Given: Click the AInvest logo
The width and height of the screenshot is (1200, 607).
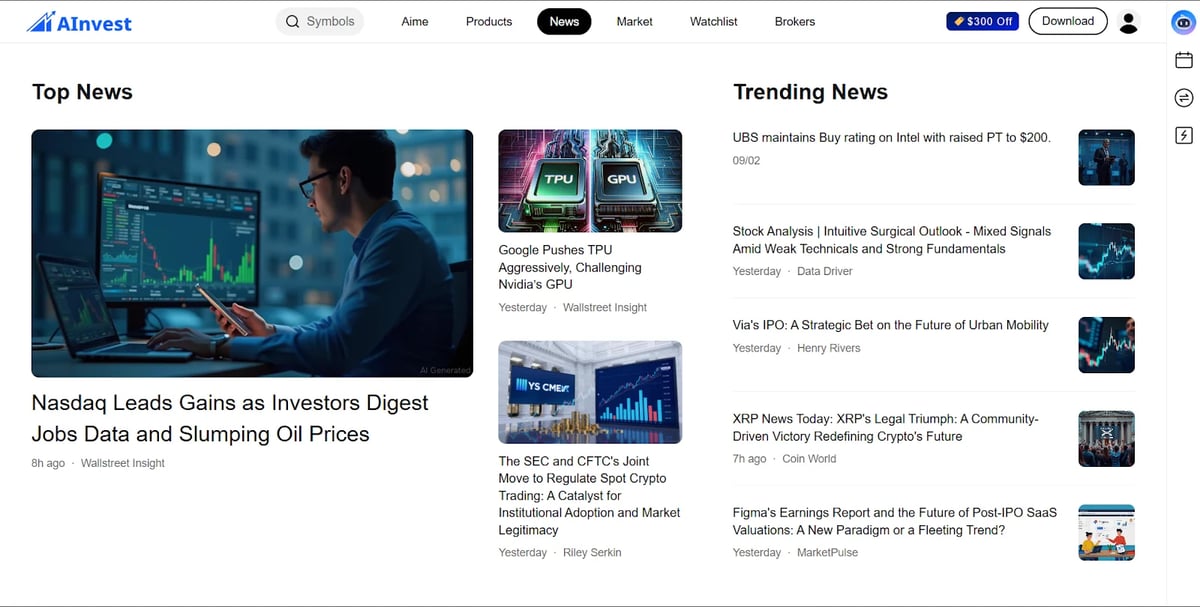Looking at the screenshot, I should 79,22.
